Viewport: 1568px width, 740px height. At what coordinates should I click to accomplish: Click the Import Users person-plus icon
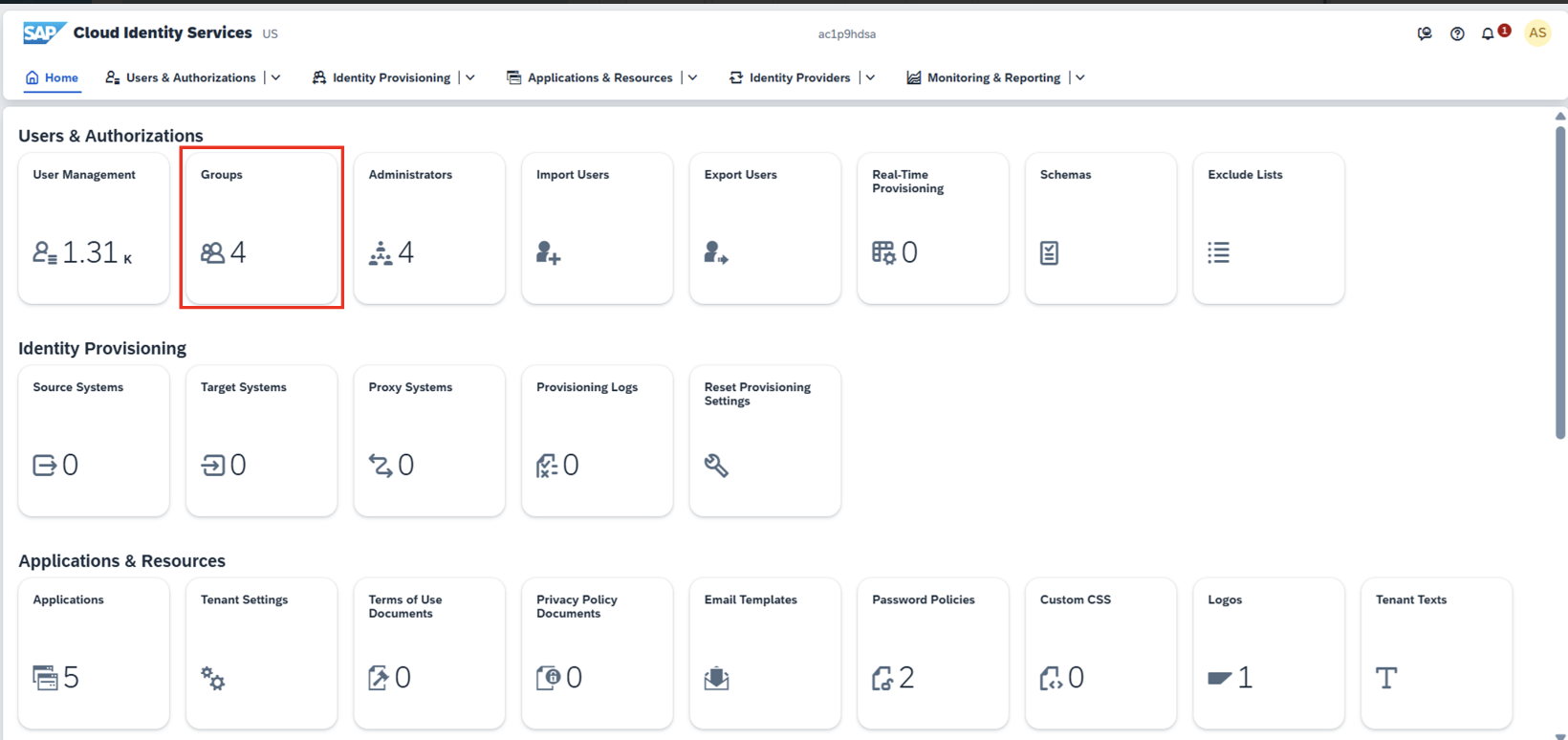pyautogui.click(x=549, y=252)
